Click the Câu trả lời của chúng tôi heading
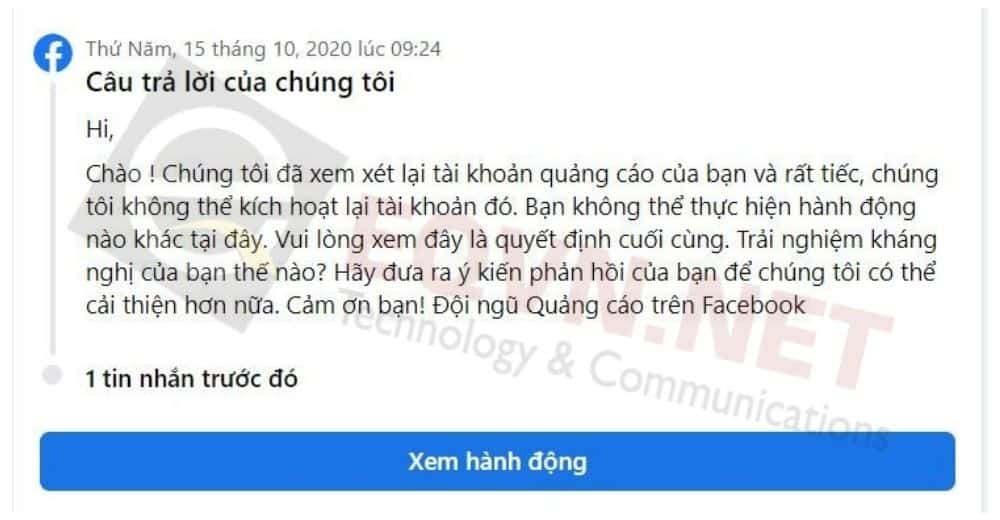Screen dimensions: 1000x520 coord(240,82)
